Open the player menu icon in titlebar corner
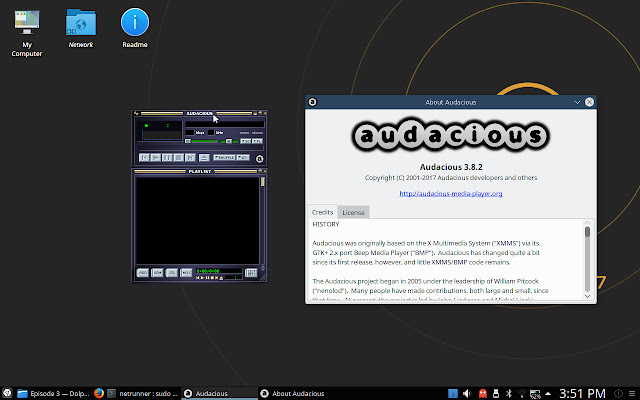Viewport: 640px width, 400px height. tap(136, 113)
